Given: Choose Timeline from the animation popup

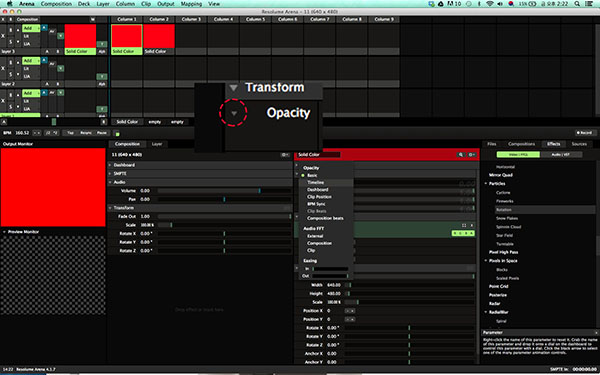Looking at the screenshot, I should [x=316, y=183].
